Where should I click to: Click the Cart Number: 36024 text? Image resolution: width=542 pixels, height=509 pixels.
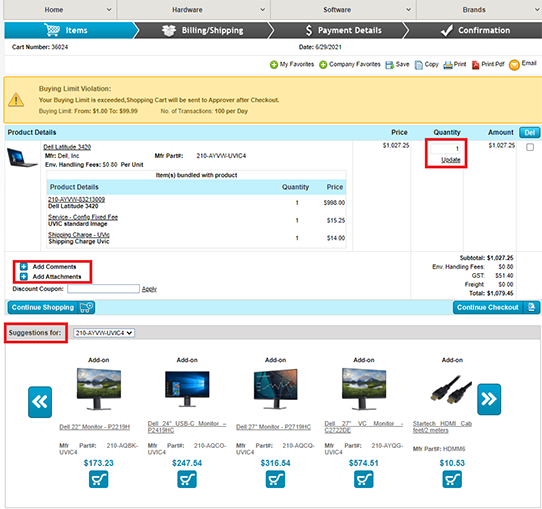40,47
